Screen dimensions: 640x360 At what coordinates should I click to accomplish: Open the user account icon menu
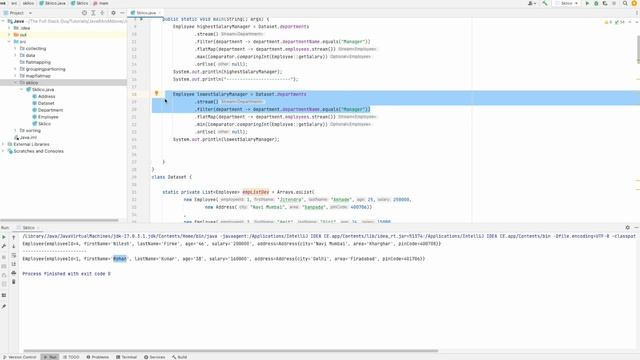coord(531,3)
